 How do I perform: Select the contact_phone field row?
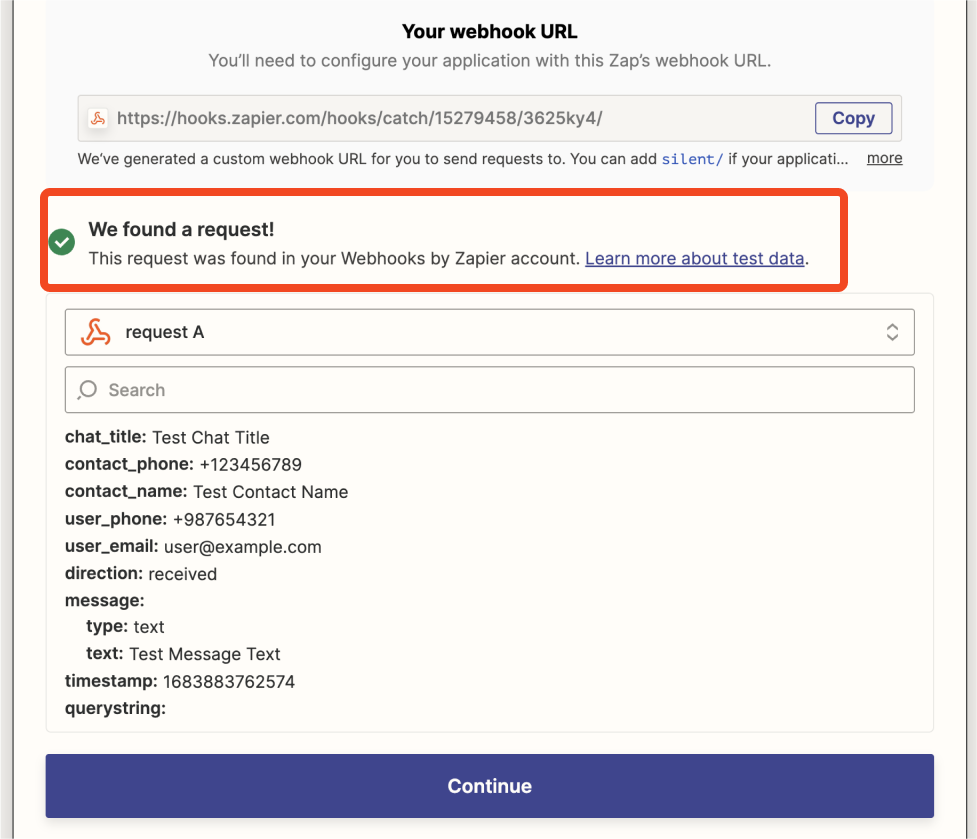[183, 465]
